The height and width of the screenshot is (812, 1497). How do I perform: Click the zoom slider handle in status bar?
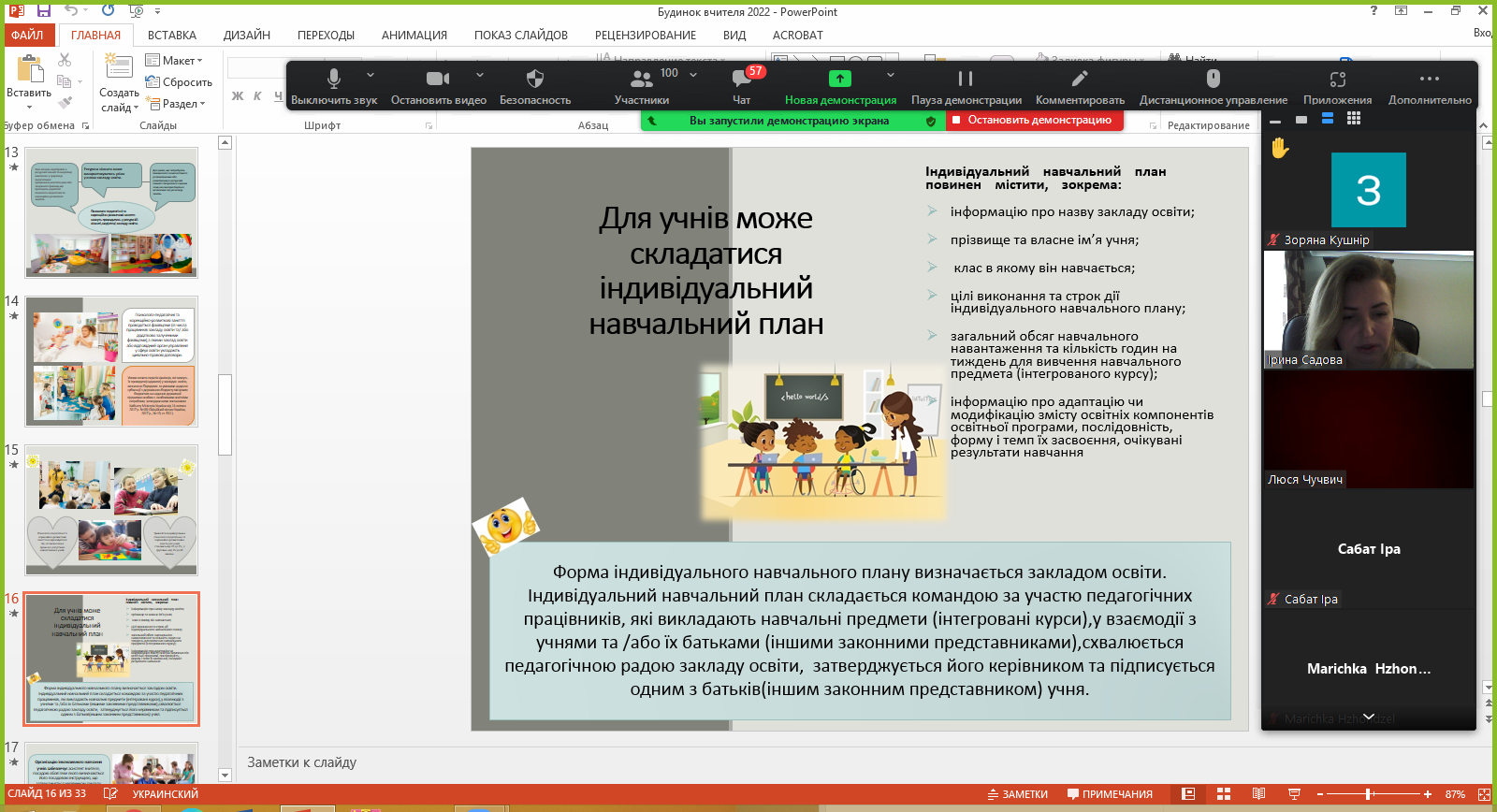(1368, 794)
